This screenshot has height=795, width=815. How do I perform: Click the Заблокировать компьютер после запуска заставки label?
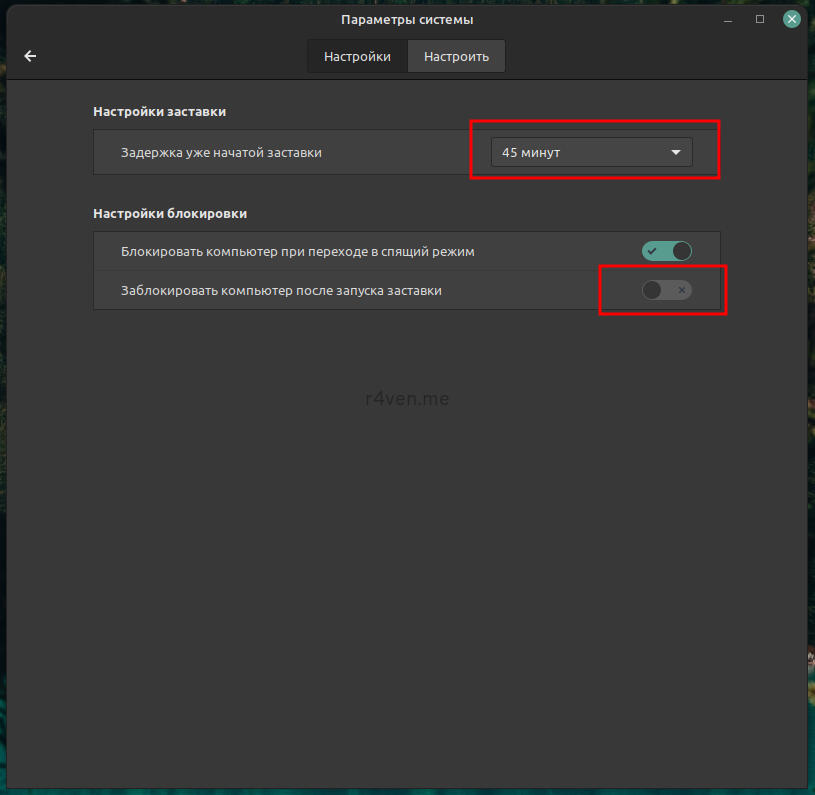(281, 290)
